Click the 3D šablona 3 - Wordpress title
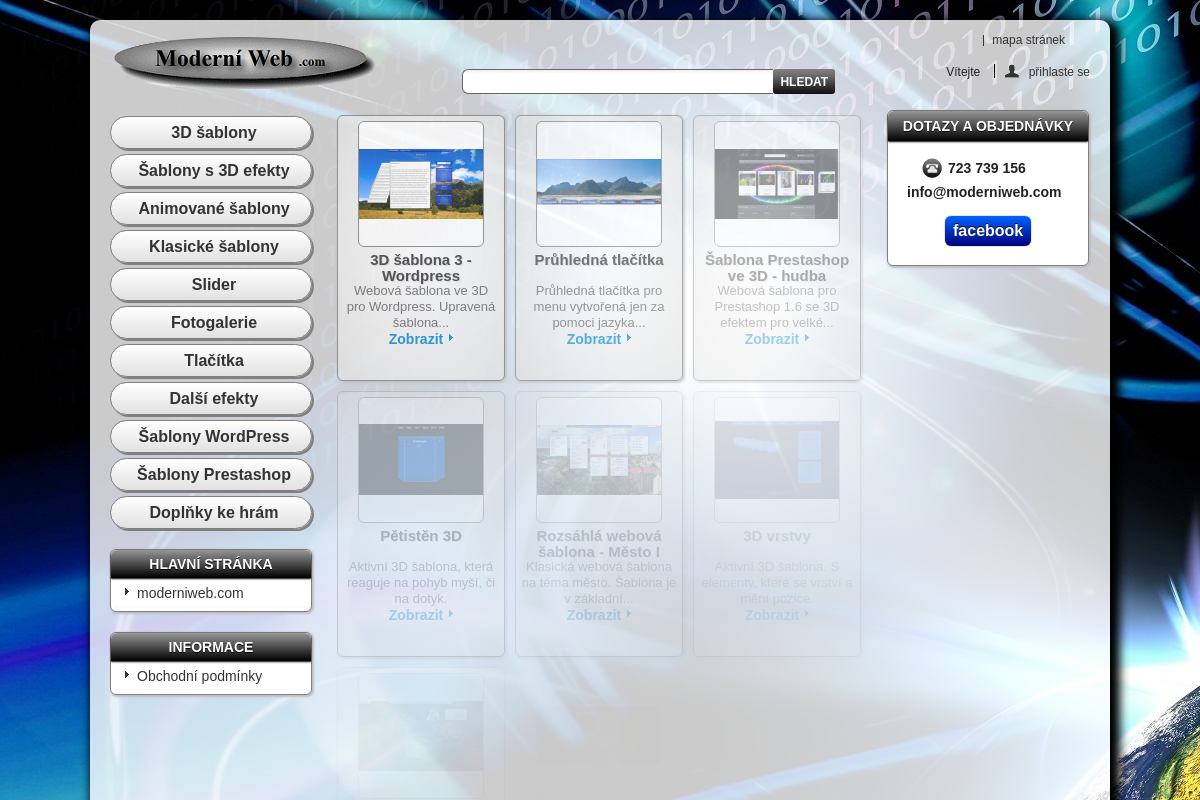 pyautogui.click(x=421, y=268)
